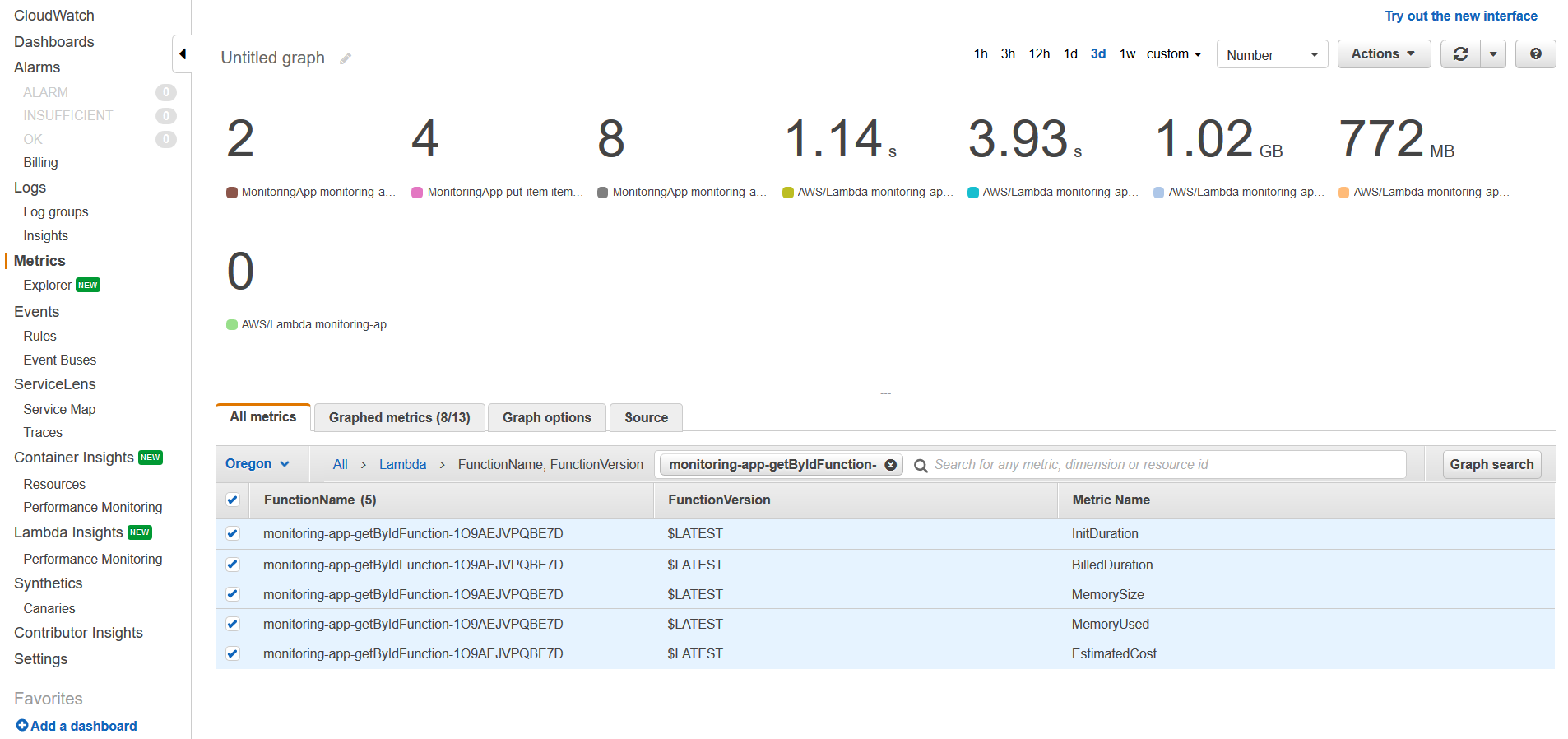Open the custom time range dropdown
This screenshot has height=739, width=1568.
coord(1174,54)
